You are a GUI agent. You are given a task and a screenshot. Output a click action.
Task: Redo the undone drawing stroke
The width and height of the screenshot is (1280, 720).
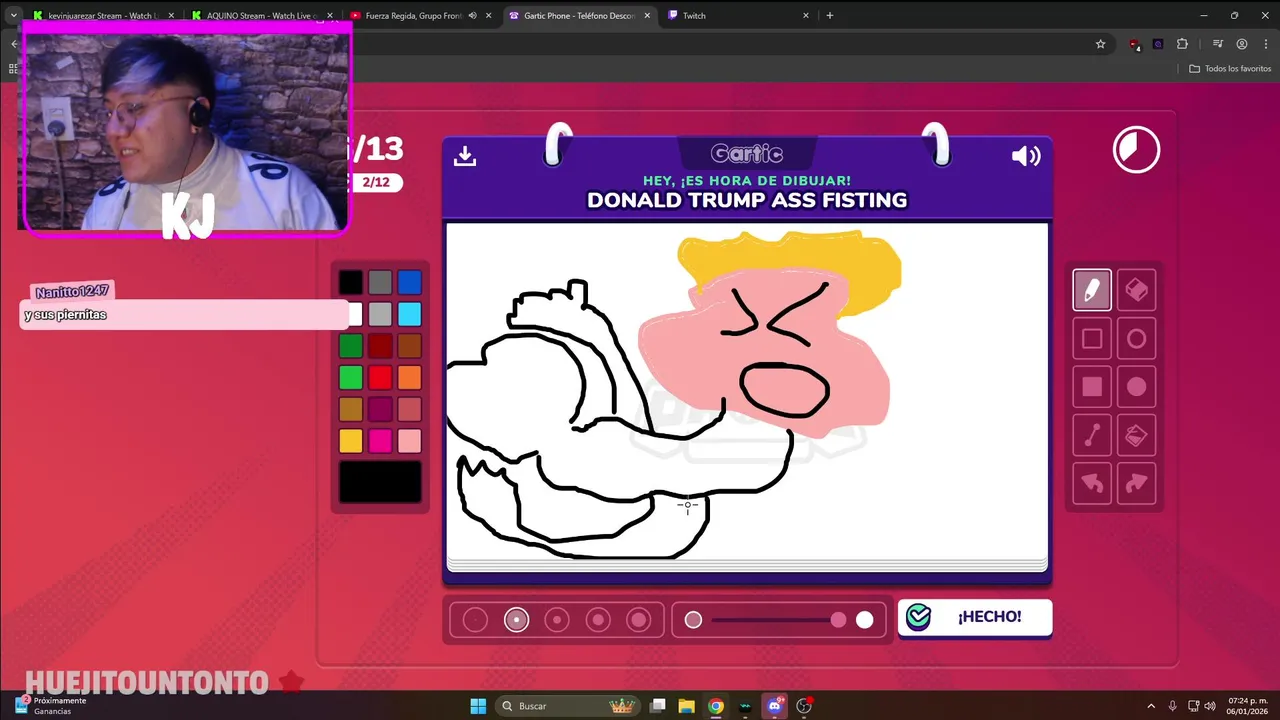[x=1136, y=483]
